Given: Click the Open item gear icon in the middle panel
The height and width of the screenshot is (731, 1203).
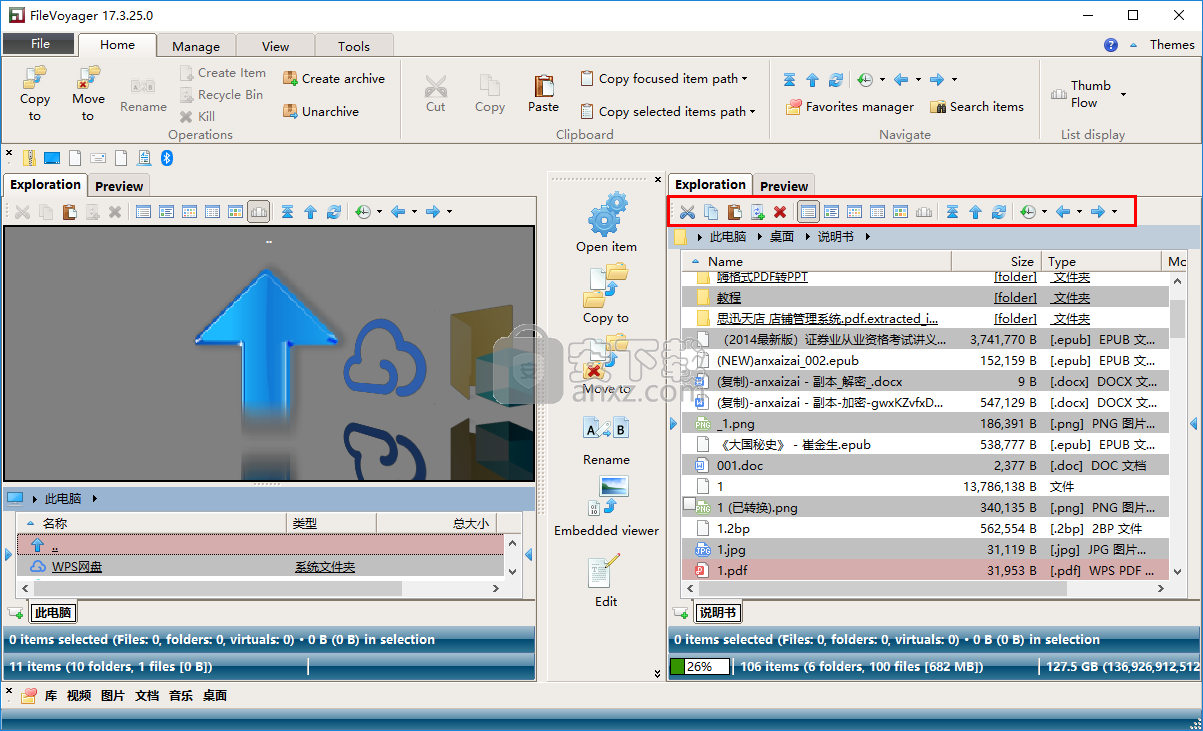Looking at the screenshot, I should tap(606, 214).
